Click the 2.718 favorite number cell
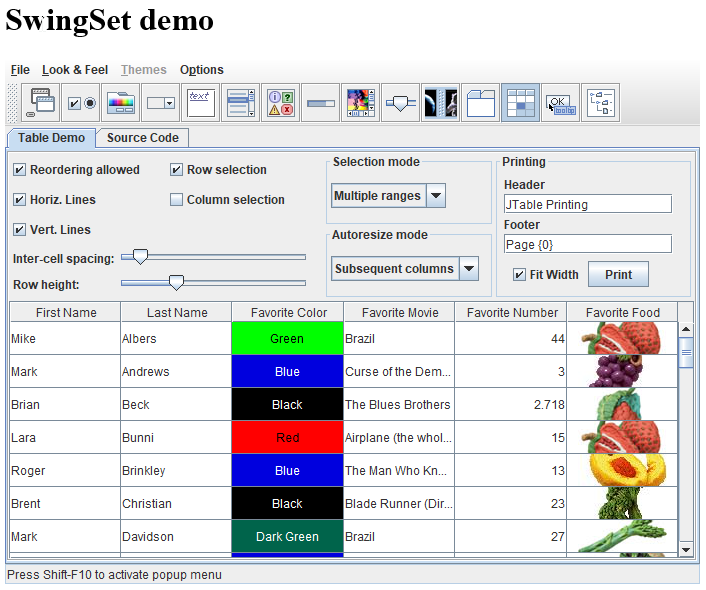The height and width of the screenshot is (590, 706). point(511,404)
